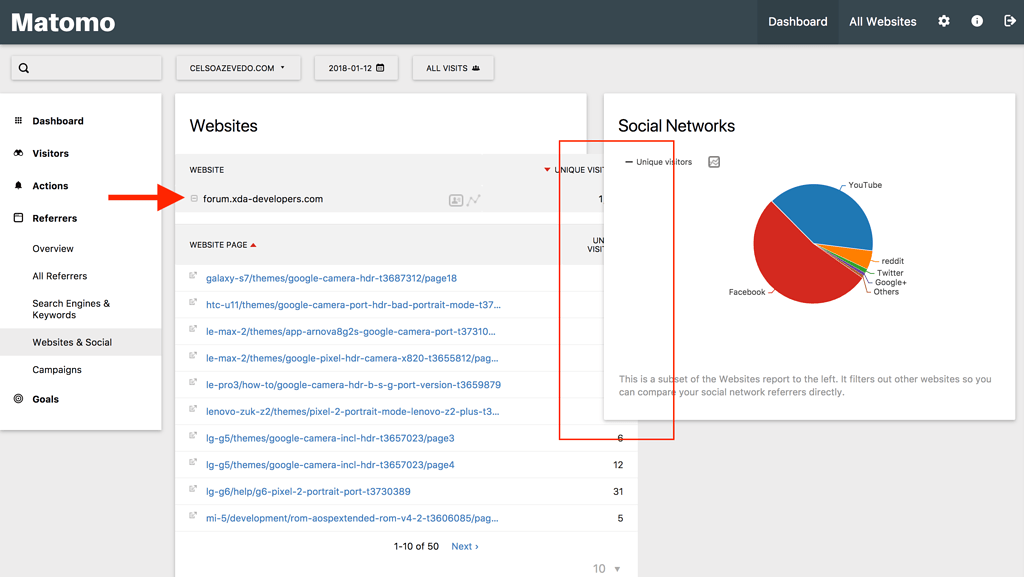Click the info help icon
Screen dimensions: 1024x577
pos(977,22)
